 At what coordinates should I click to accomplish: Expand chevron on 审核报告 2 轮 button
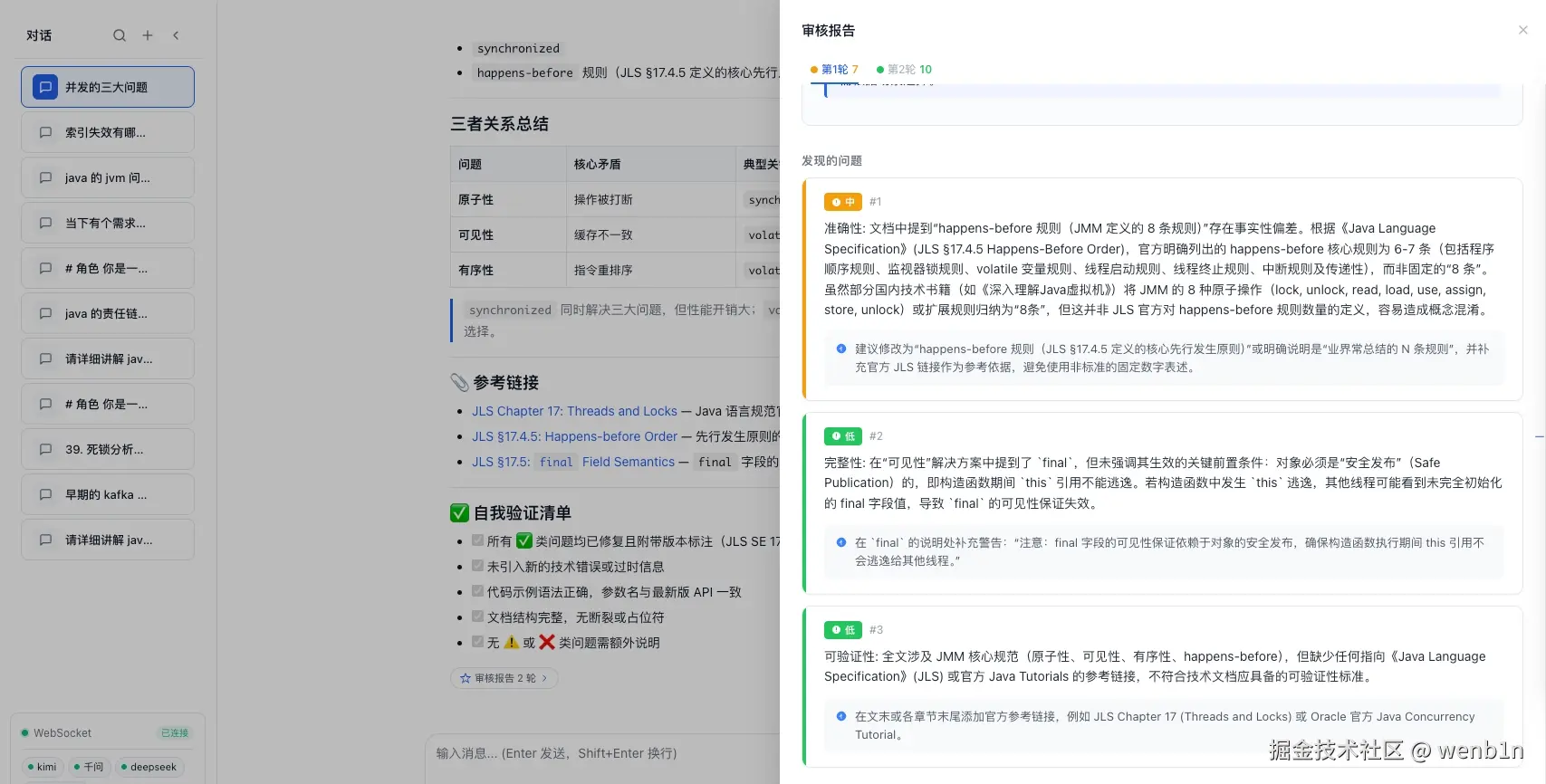pos(544,678)
